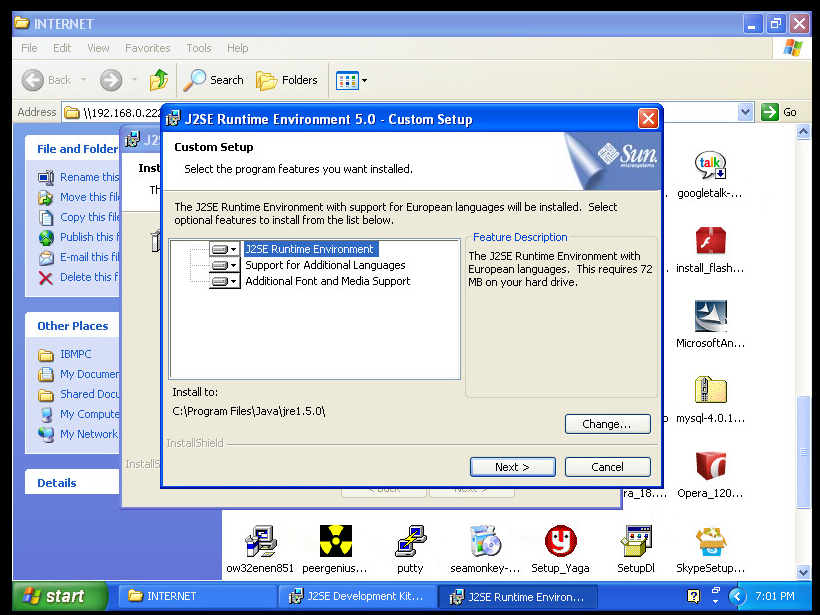Image resolution: width=820 pixels, height=615 pixels.
Task: Select the install_flash file icon
Action: pyautogui.click(x=710, y=242)
